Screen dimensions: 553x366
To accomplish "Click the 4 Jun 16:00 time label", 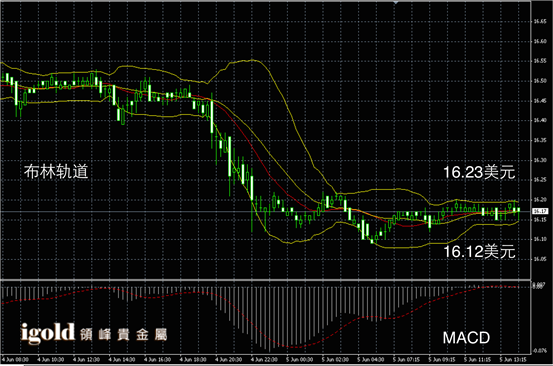I will (158, 360).
